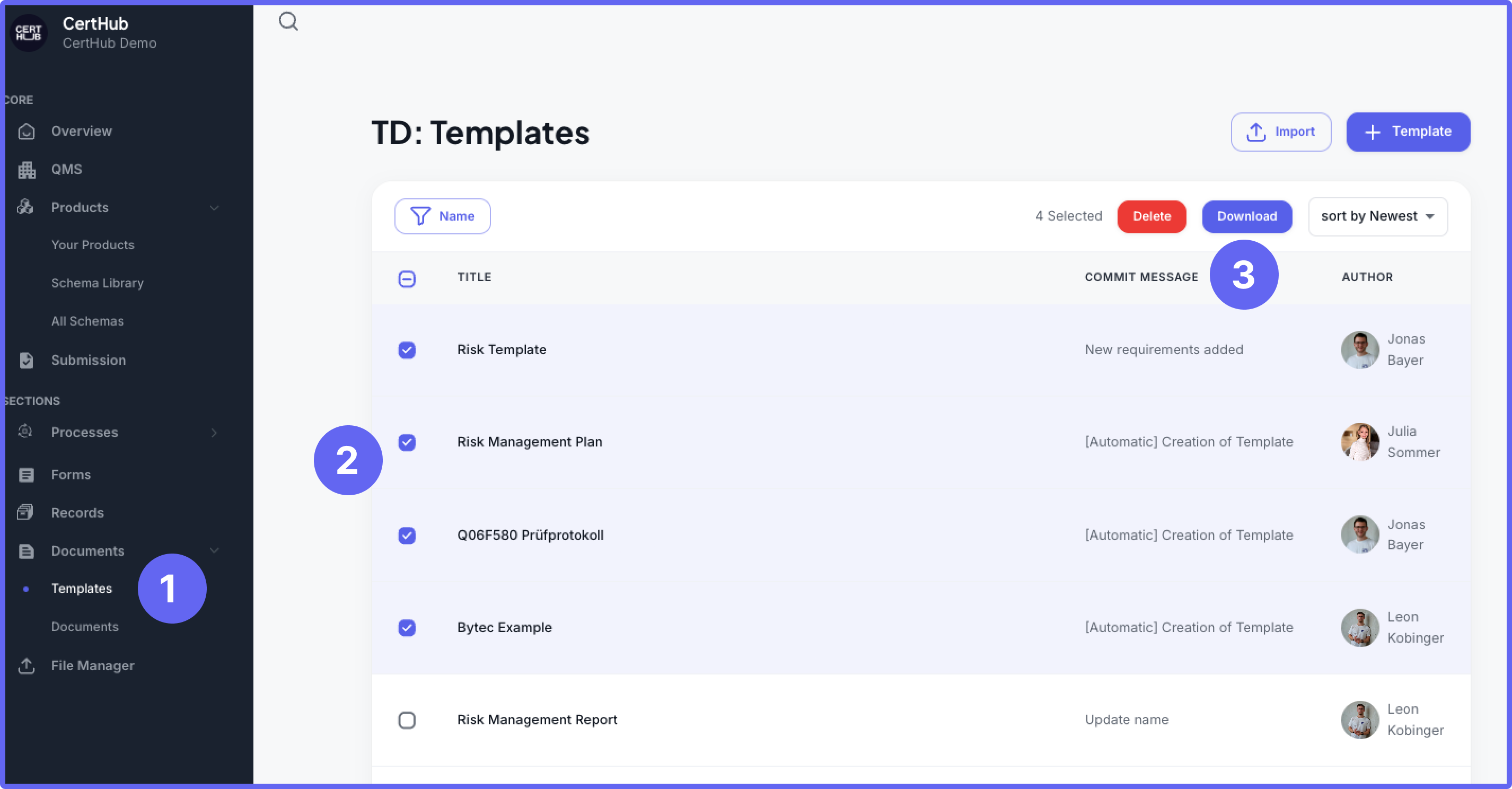Open the Name filter control
This screenshot has width=1512, height=789.
tap(443, 216)
